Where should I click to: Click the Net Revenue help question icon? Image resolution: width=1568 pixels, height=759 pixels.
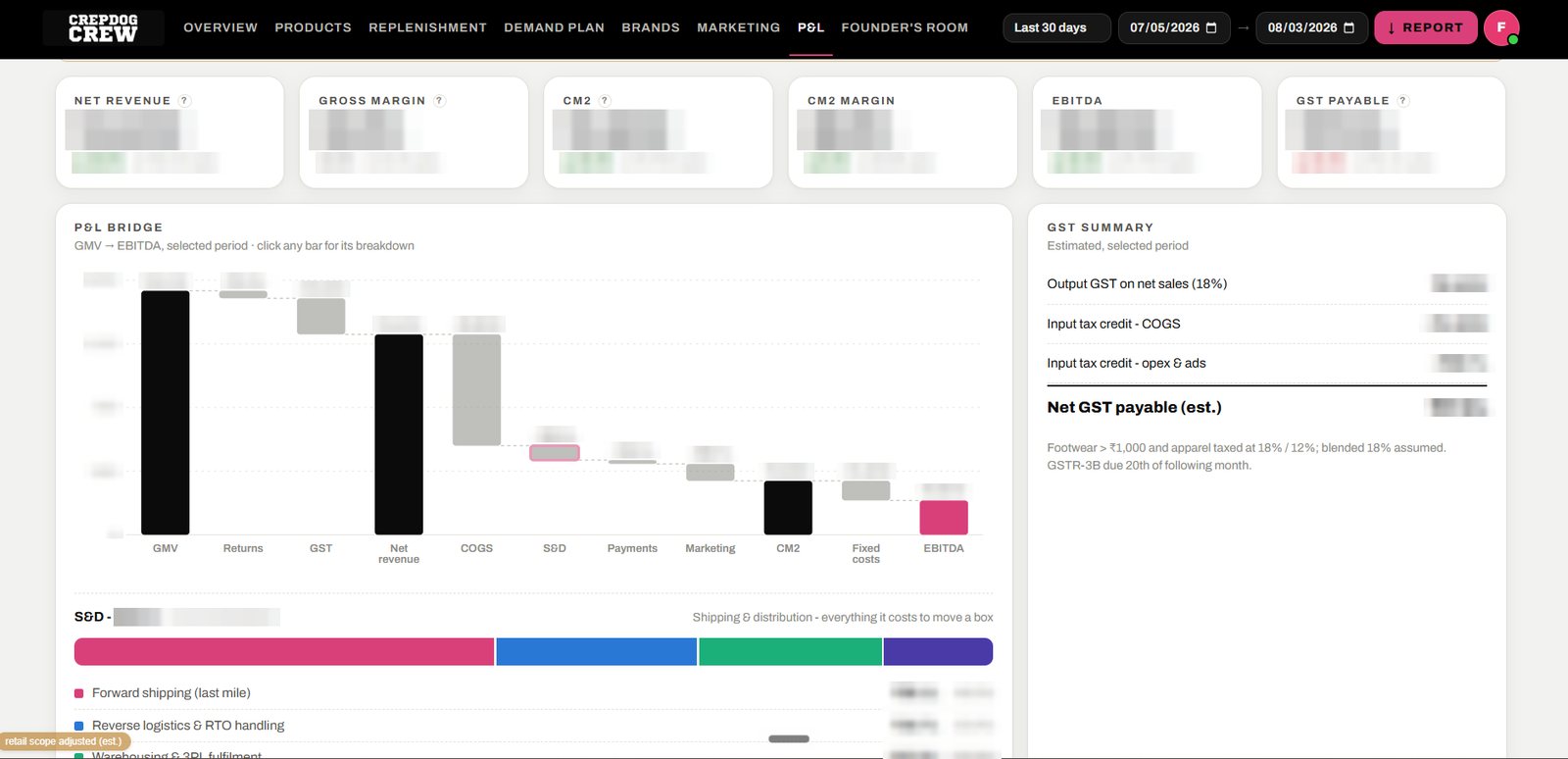(184, 101)
